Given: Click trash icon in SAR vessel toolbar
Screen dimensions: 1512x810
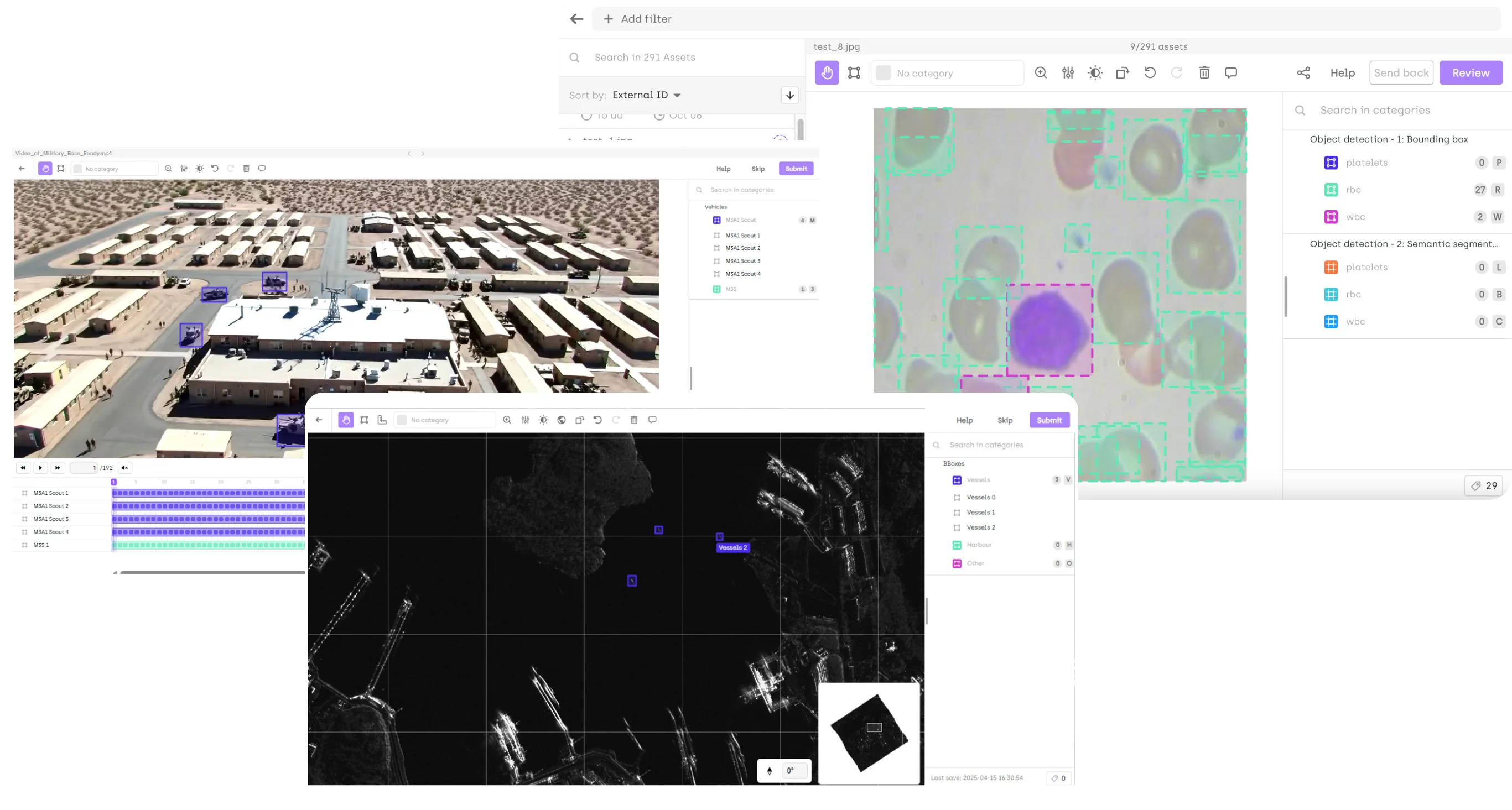Looking at the screenshot, I should click(x=634, y=420).
